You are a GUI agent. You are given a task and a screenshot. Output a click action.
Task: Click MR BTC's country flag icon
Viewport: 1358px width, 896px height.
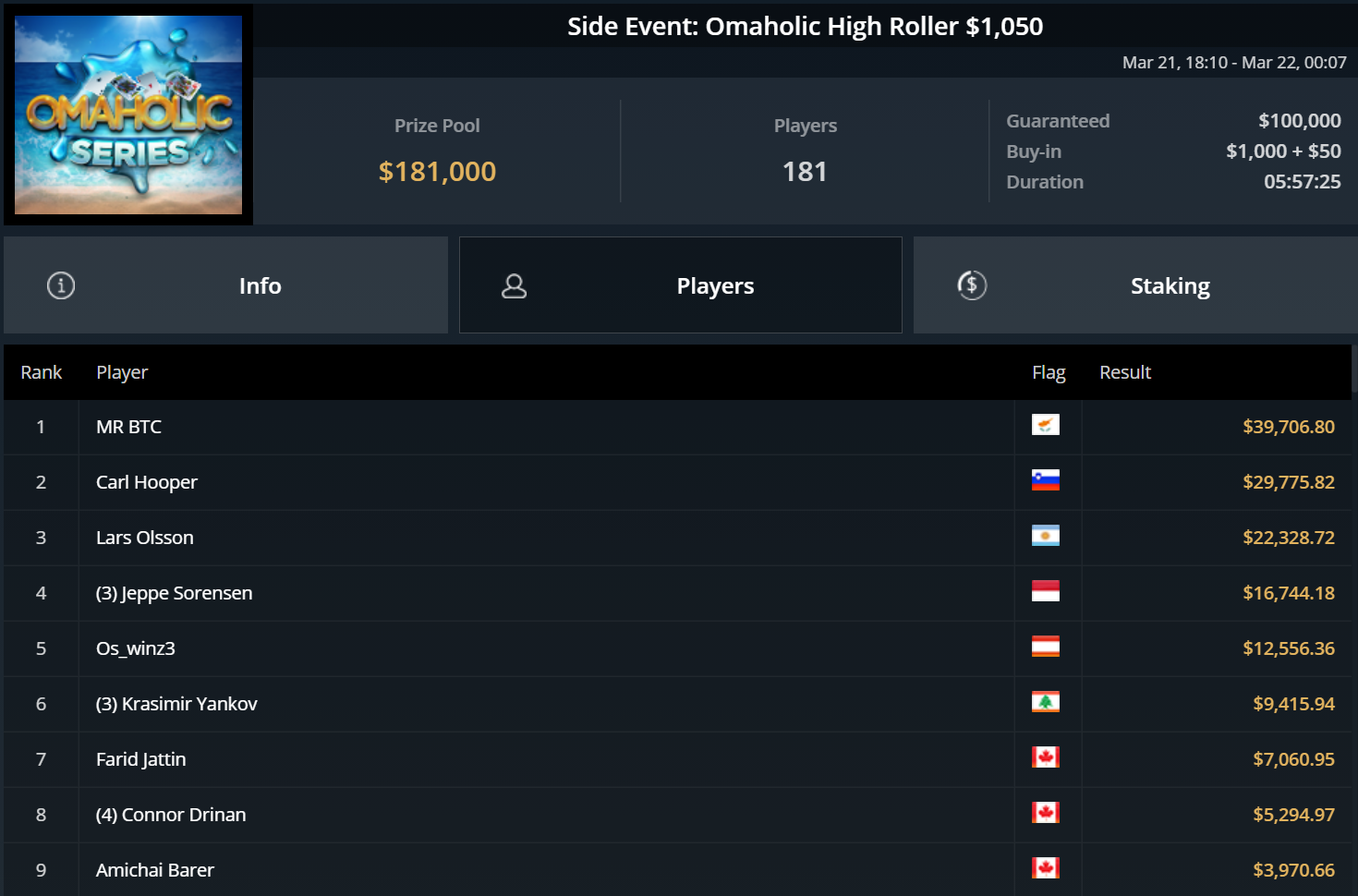point(1045,425)
